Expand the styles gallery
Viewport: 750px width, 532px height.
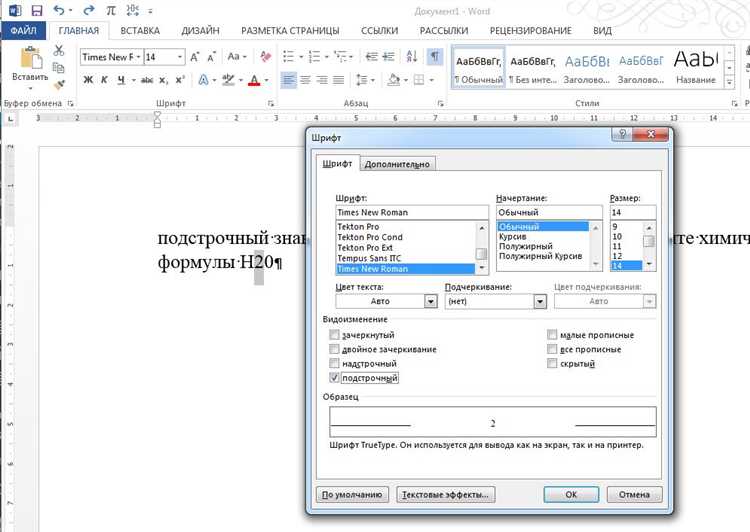[729, 82]
